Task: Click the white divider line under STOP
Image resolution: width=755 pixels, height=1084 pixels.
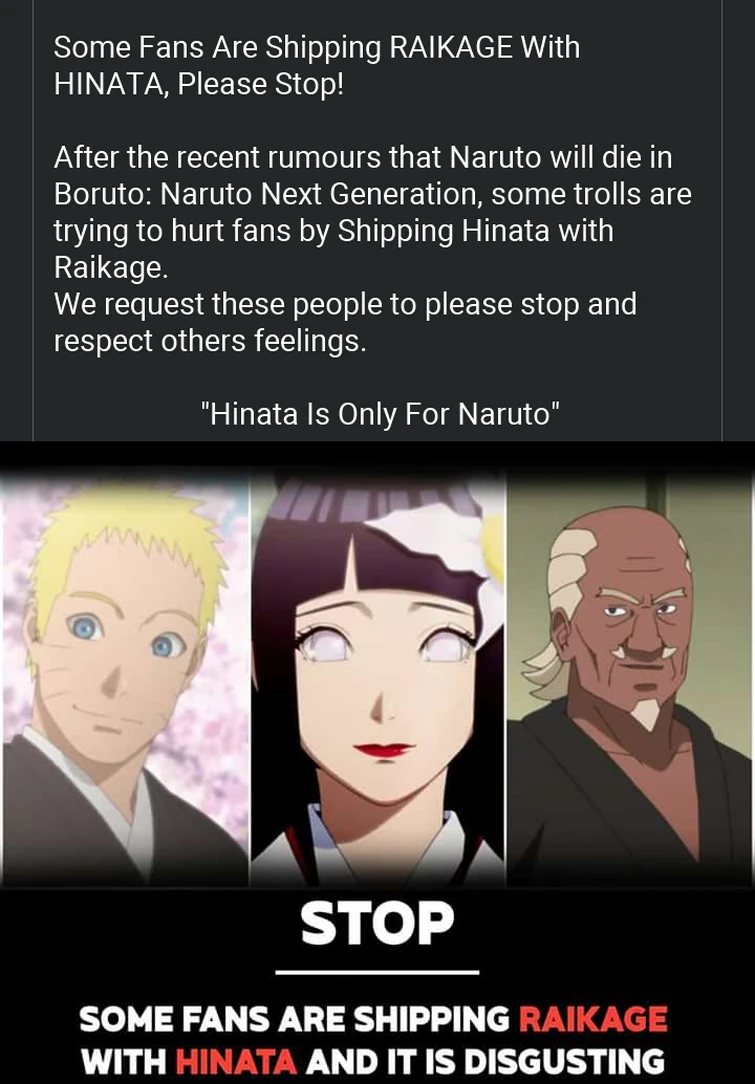Action: click(x=378, y=972)
